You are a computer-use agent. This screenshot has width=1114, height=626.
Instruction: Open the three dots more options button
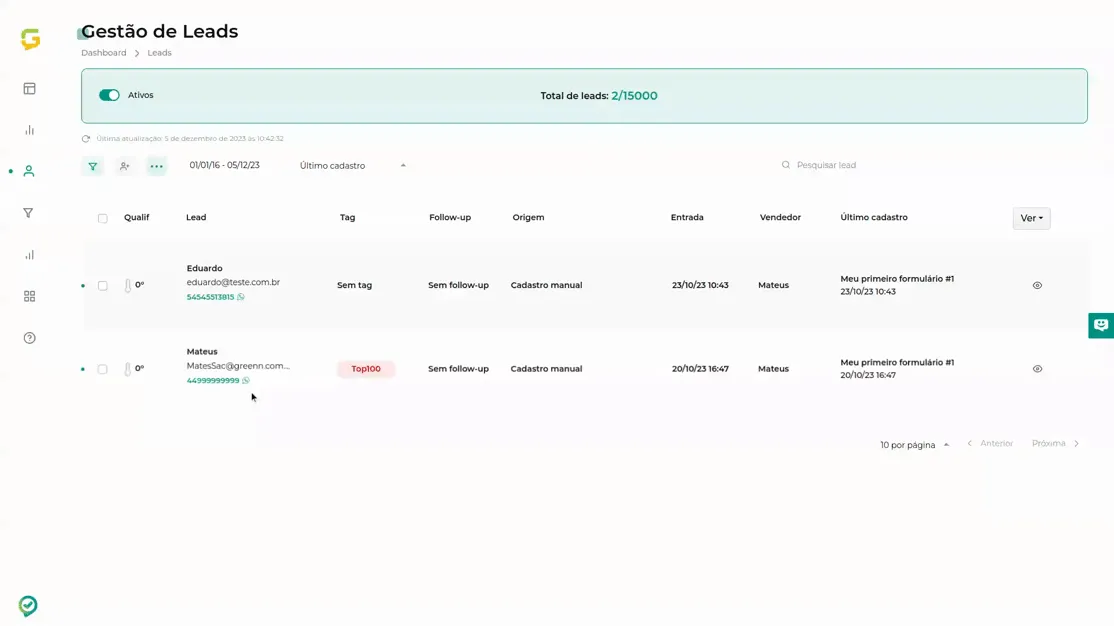[156, 166]
